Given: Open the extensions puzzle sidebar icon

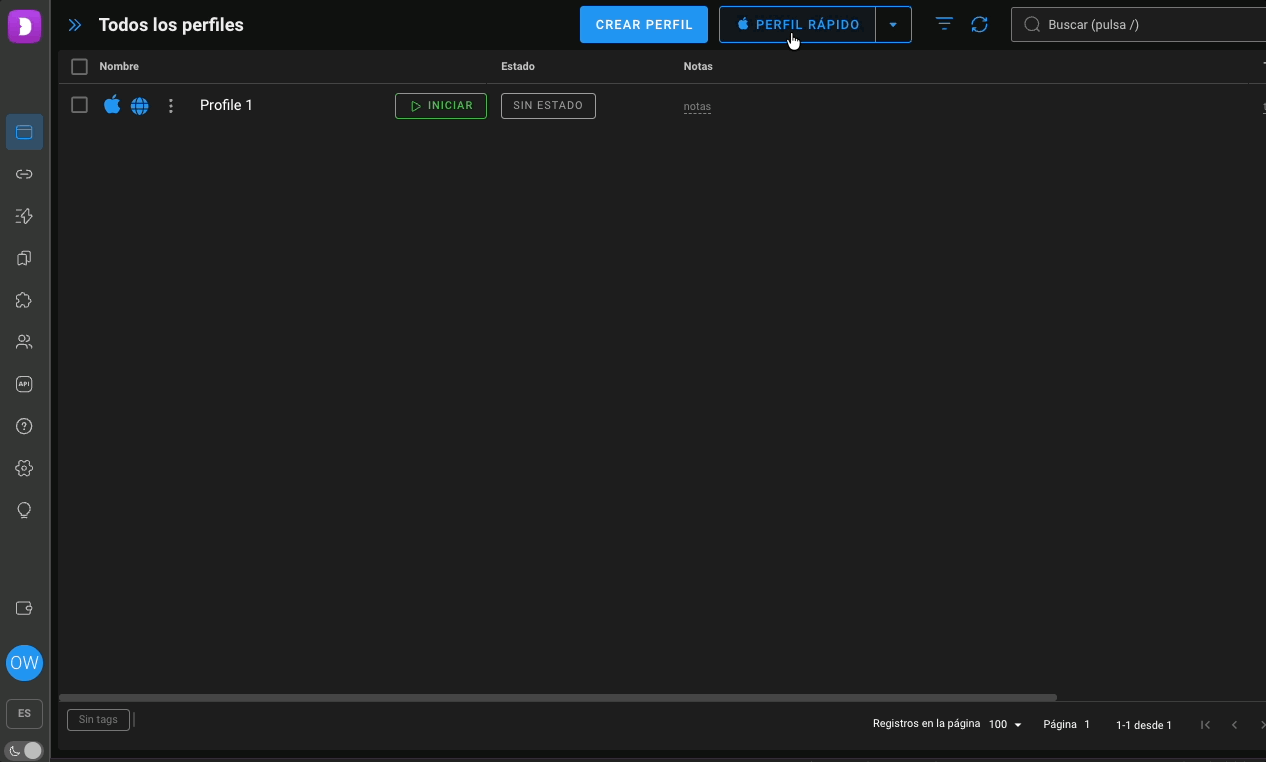Looking at the screenshot, I should (x=24, y=300).
